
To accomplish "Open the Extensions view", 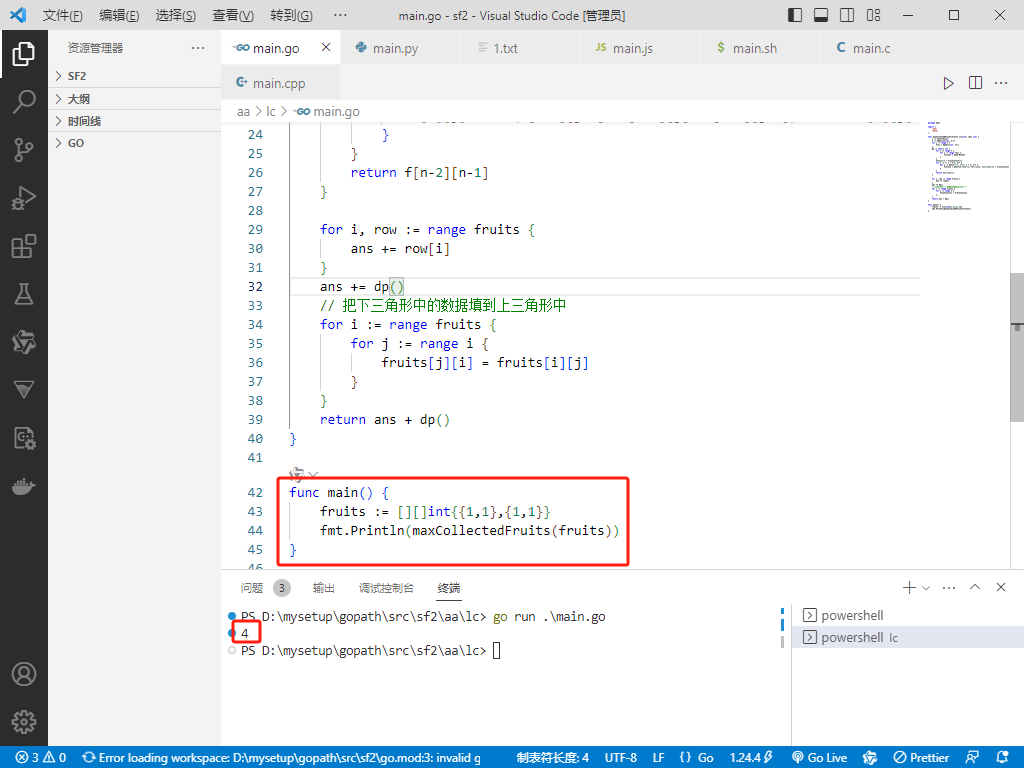I will coord(24,246).
